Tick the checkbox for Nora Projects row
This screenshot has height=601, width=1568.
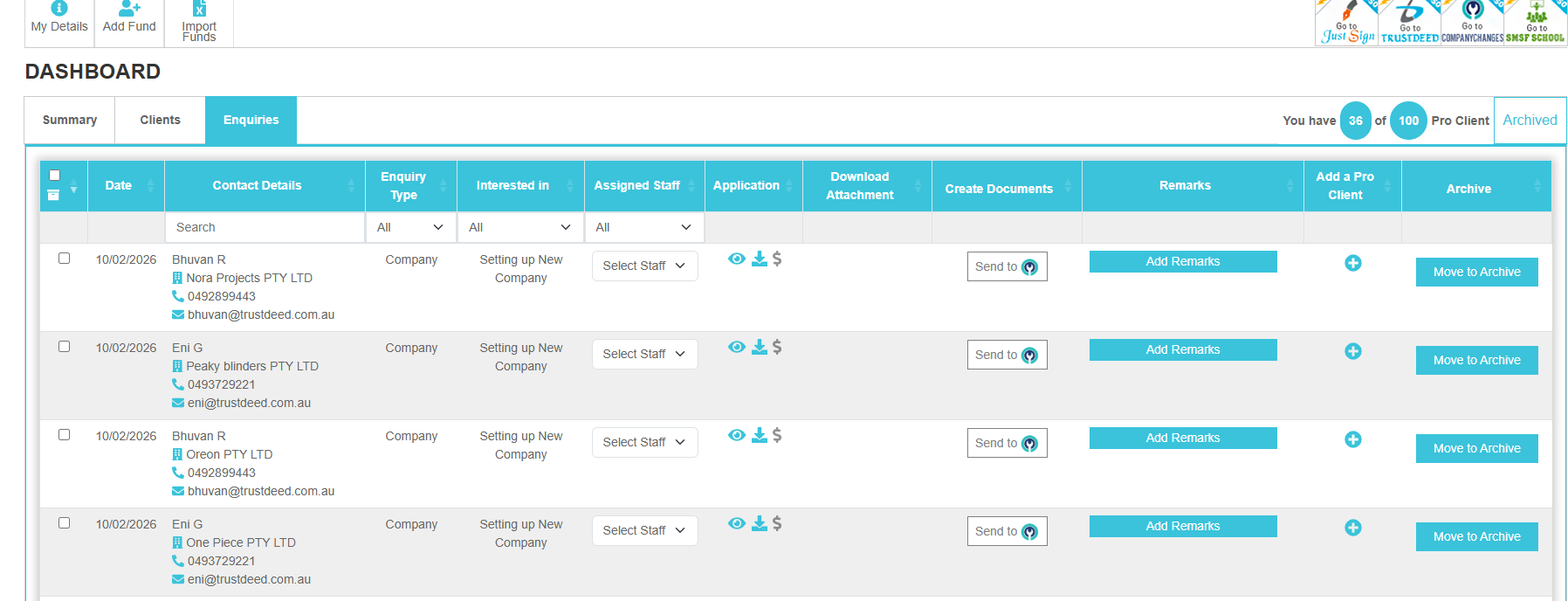coord(64,259)
